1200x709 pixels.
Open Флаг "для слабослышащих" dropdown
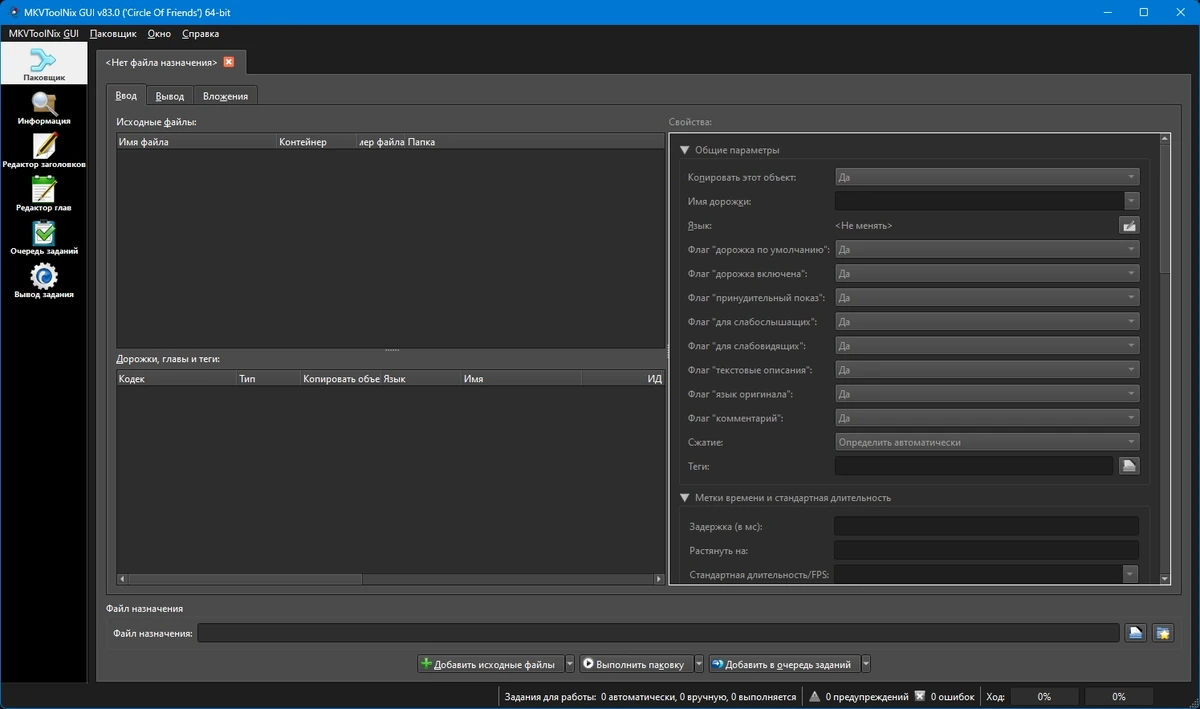pos(987,322)
